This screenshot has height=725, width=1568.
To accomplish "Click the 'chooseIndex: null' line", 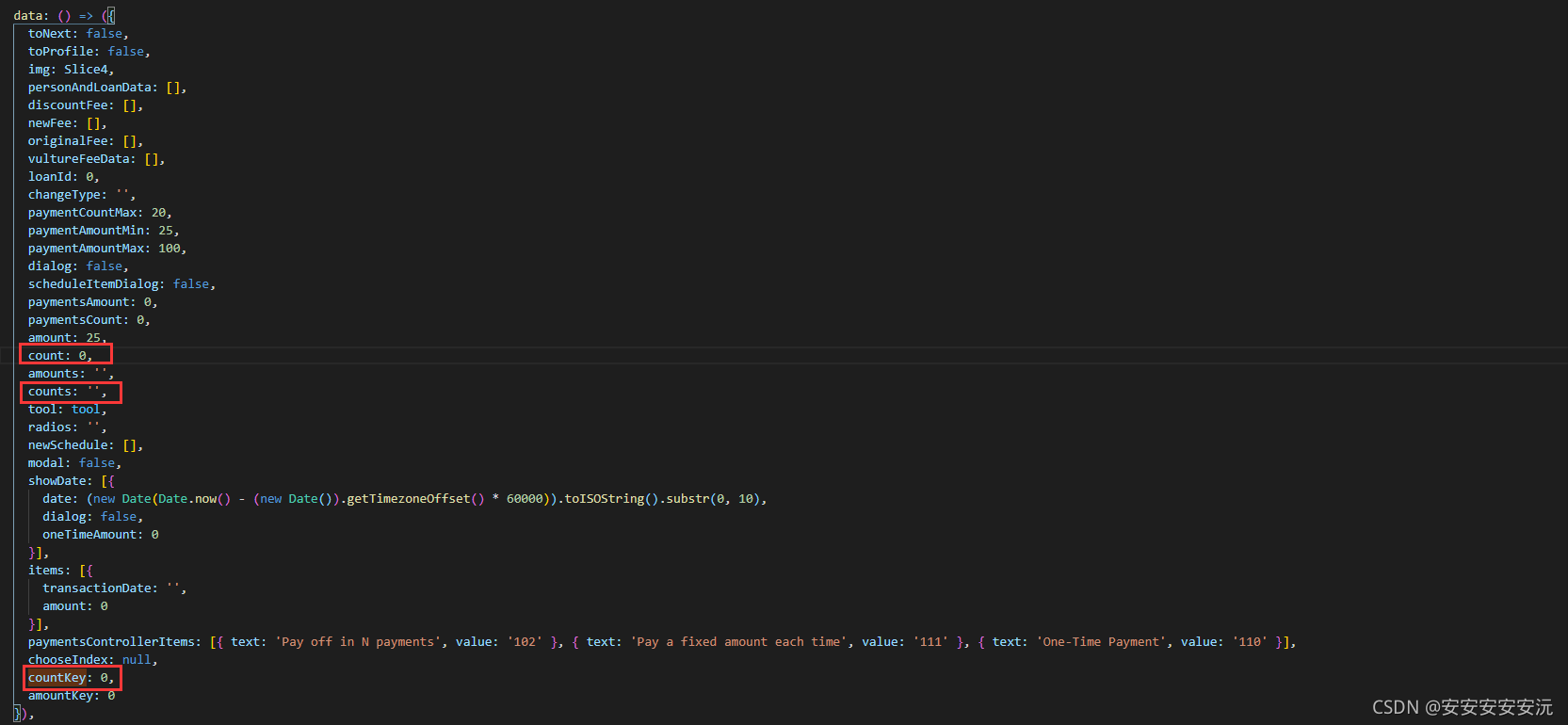I will [93, 660].
